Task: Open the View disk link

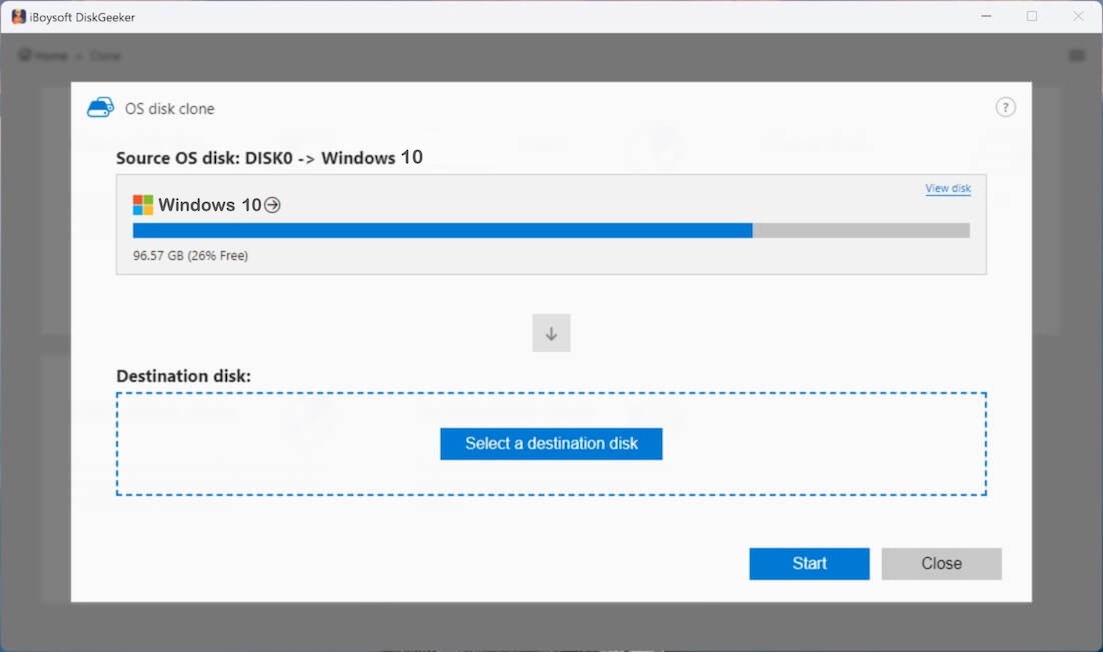Action: (947, 188)
